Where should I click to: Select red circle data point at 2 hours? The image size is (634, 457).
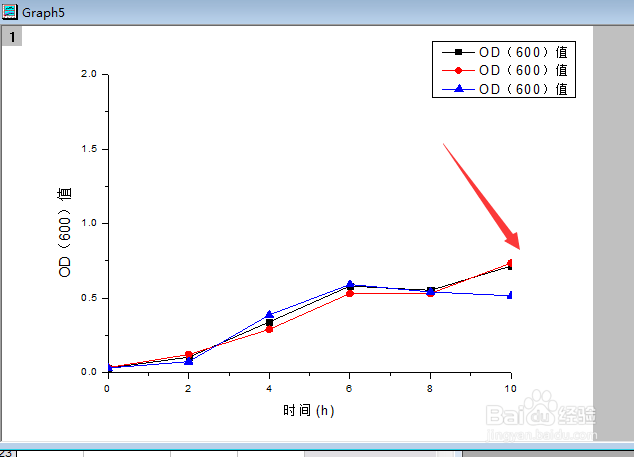click(x=188, y=355)
